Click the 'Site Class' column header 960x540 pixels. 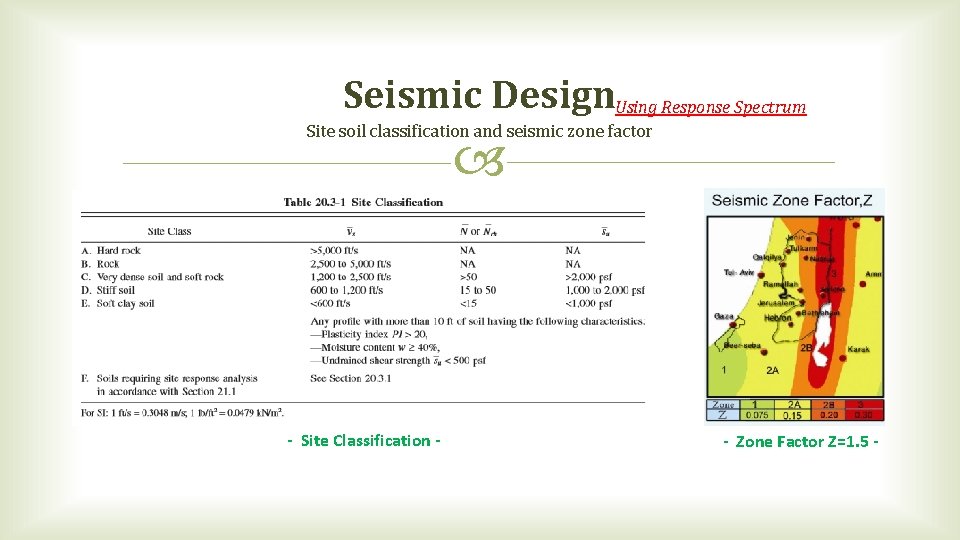pos(170,231)
